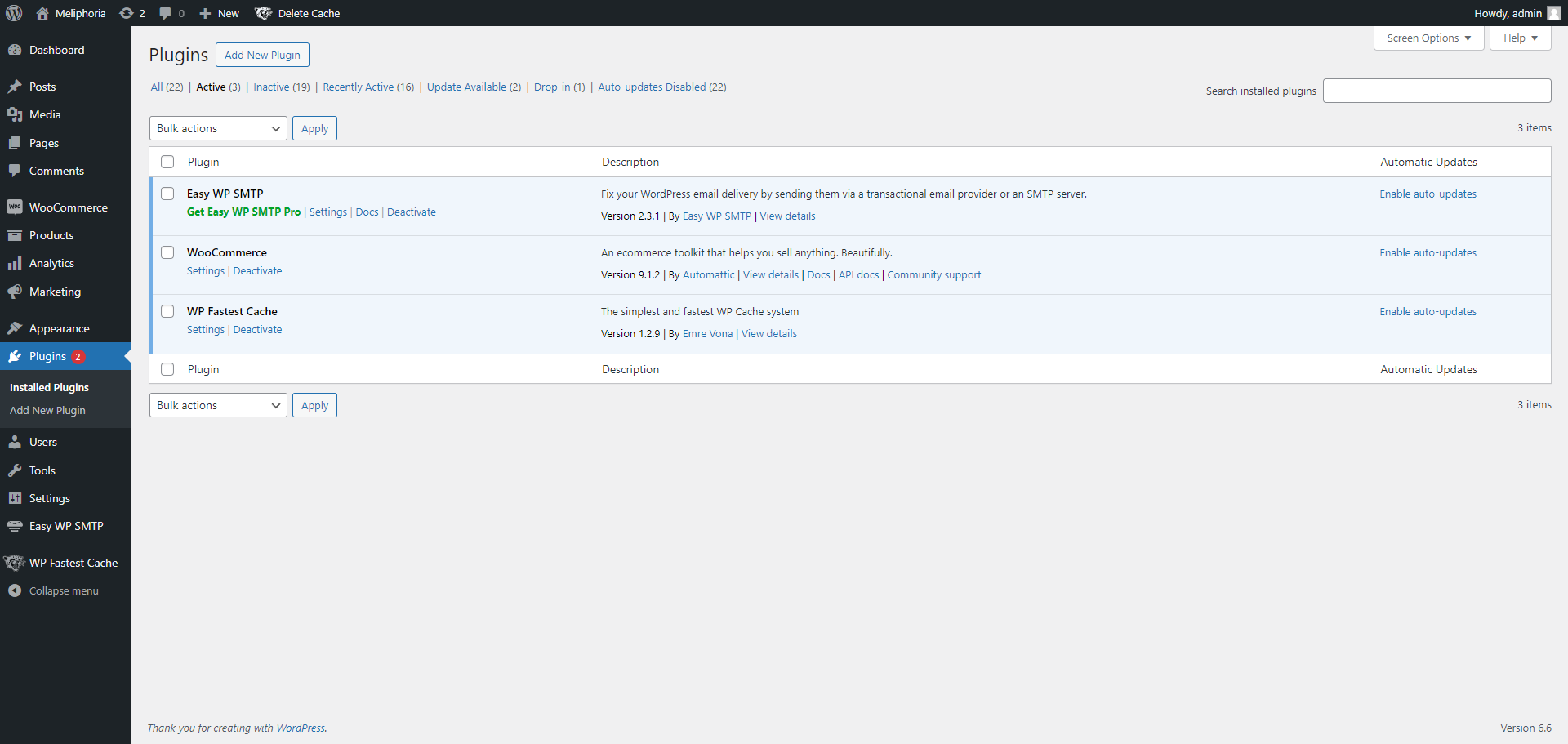This screenshot has height=744, width=1568.
Task: Click the WordPress logo in admin bar
Action: (14, 13)
